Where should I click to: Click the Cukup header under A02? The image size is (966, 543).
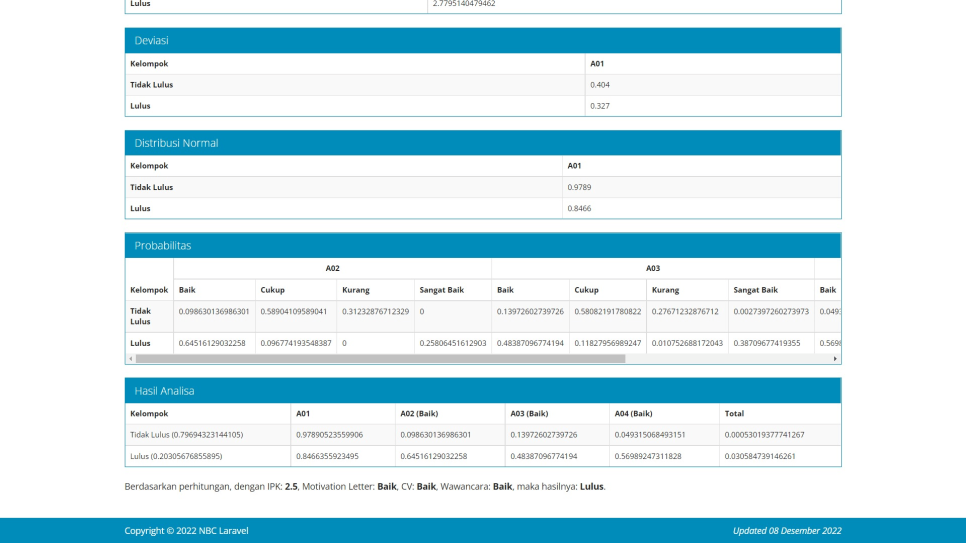pyautogui.click(x=272, y=290)
